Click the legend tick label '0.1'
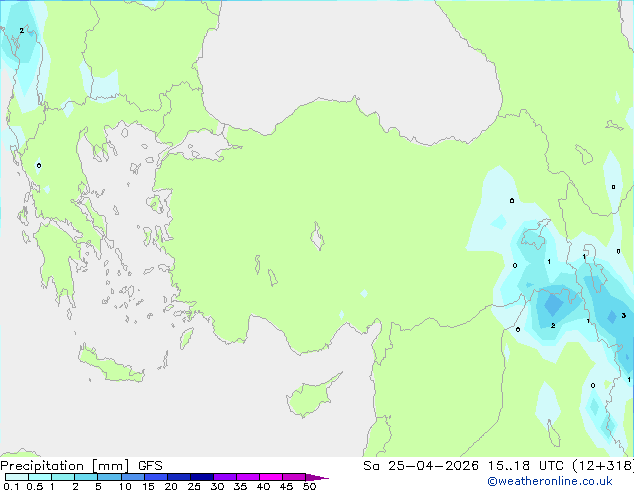The width and height of the screenshot is (634, 490). click(11, 486)
